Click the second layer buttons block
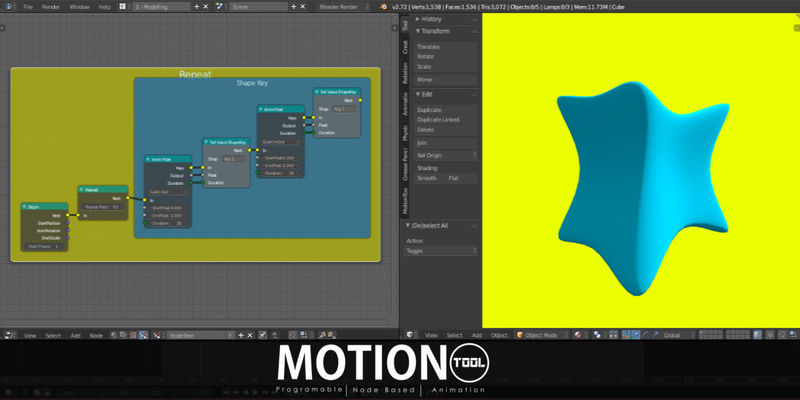800x400 pixels. (737, 335)
